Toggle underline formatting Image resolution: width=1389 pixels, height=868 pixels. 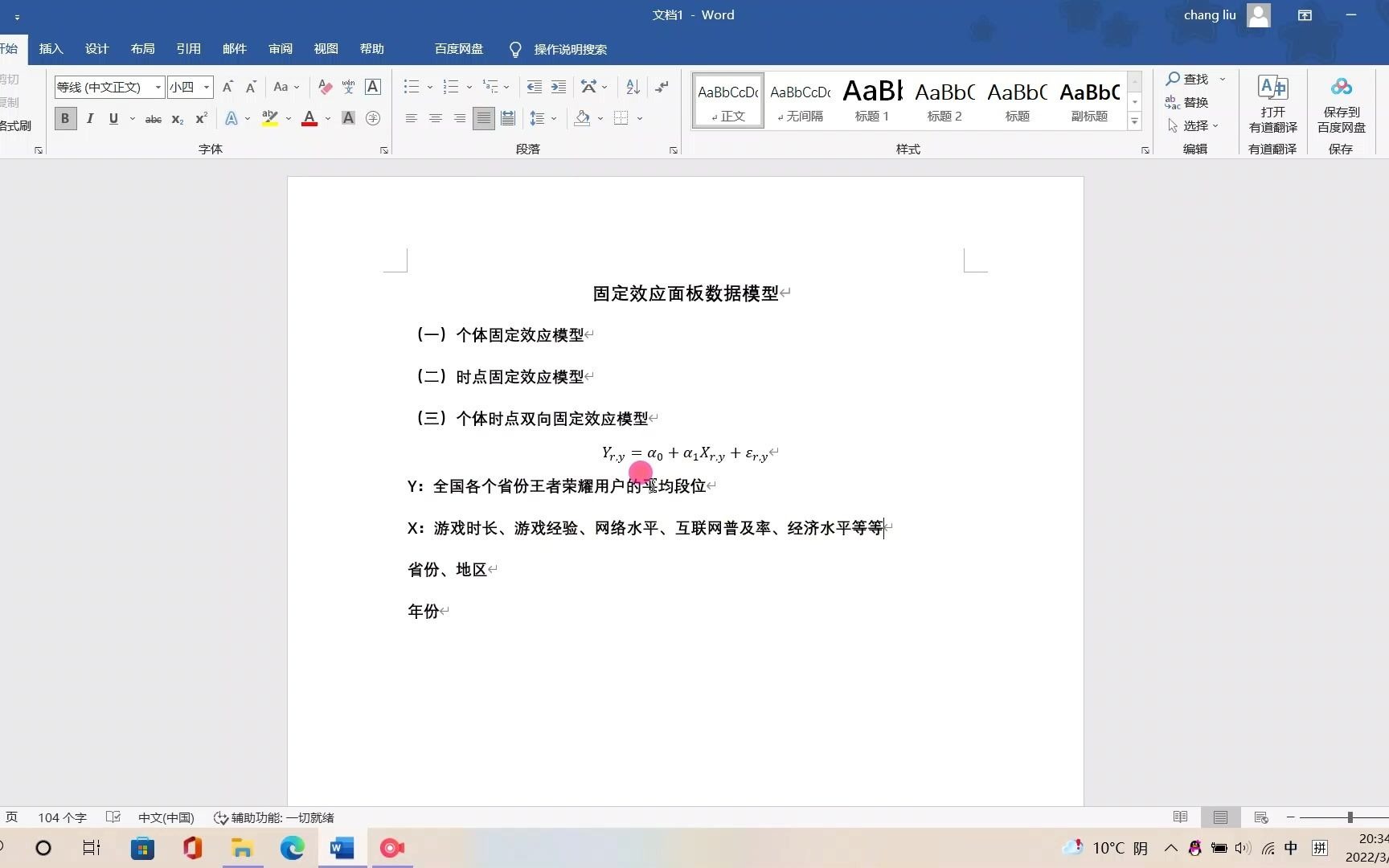113,118
